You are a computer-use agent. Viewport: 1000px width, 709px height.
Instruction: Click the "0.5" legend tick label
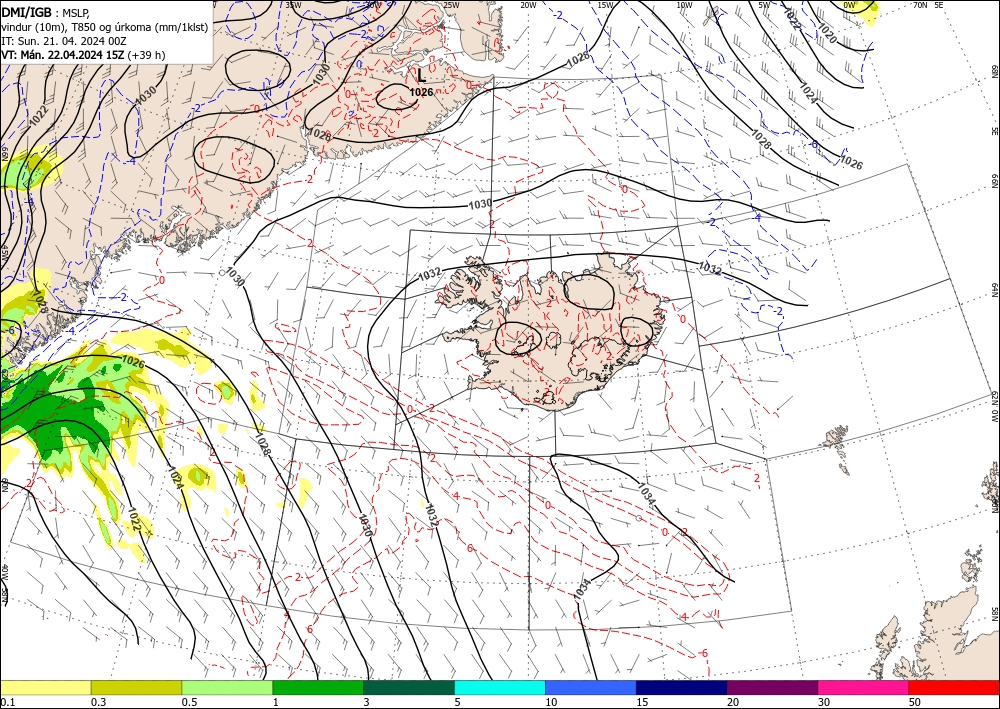(x=189, y=702)
